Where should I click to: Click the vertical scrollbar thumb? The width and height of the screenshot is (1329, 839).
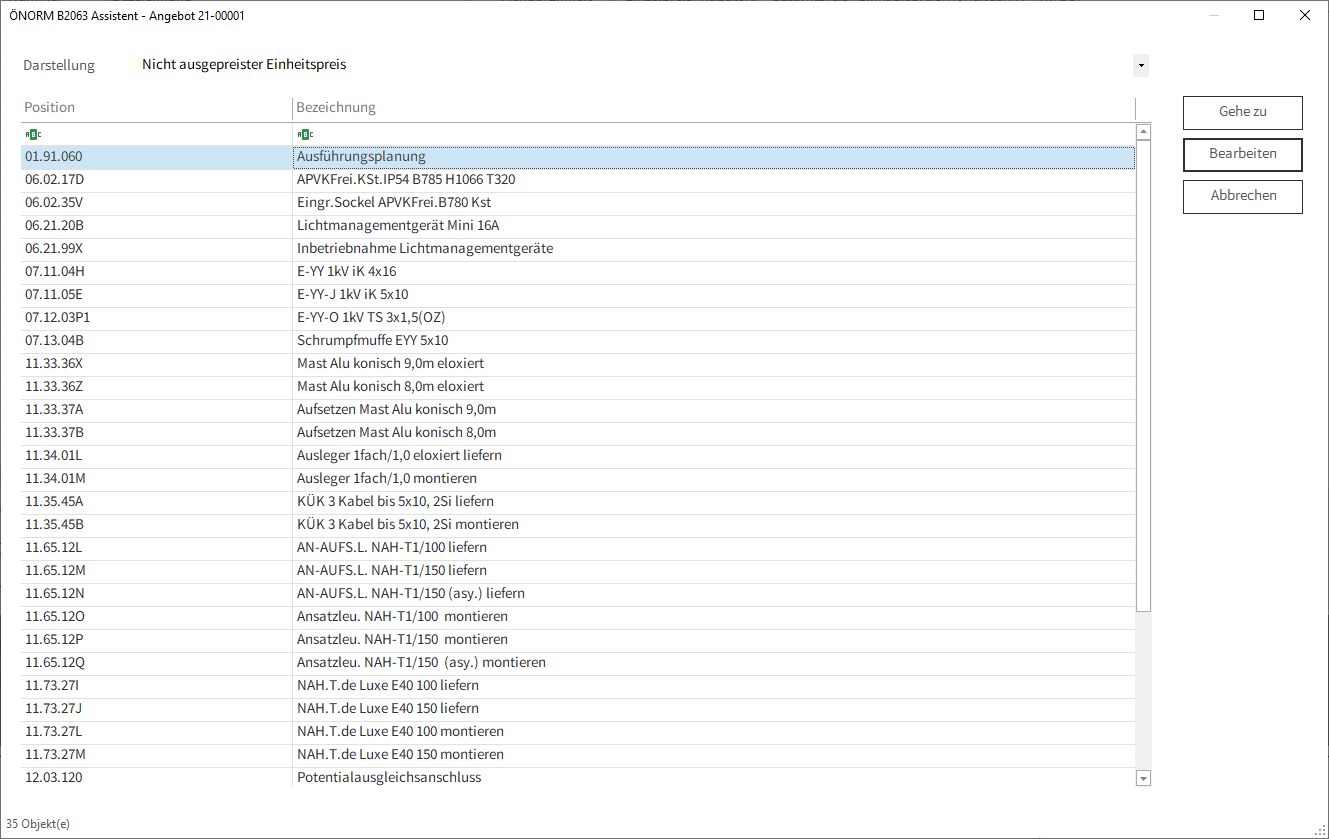click(1144, 376)
